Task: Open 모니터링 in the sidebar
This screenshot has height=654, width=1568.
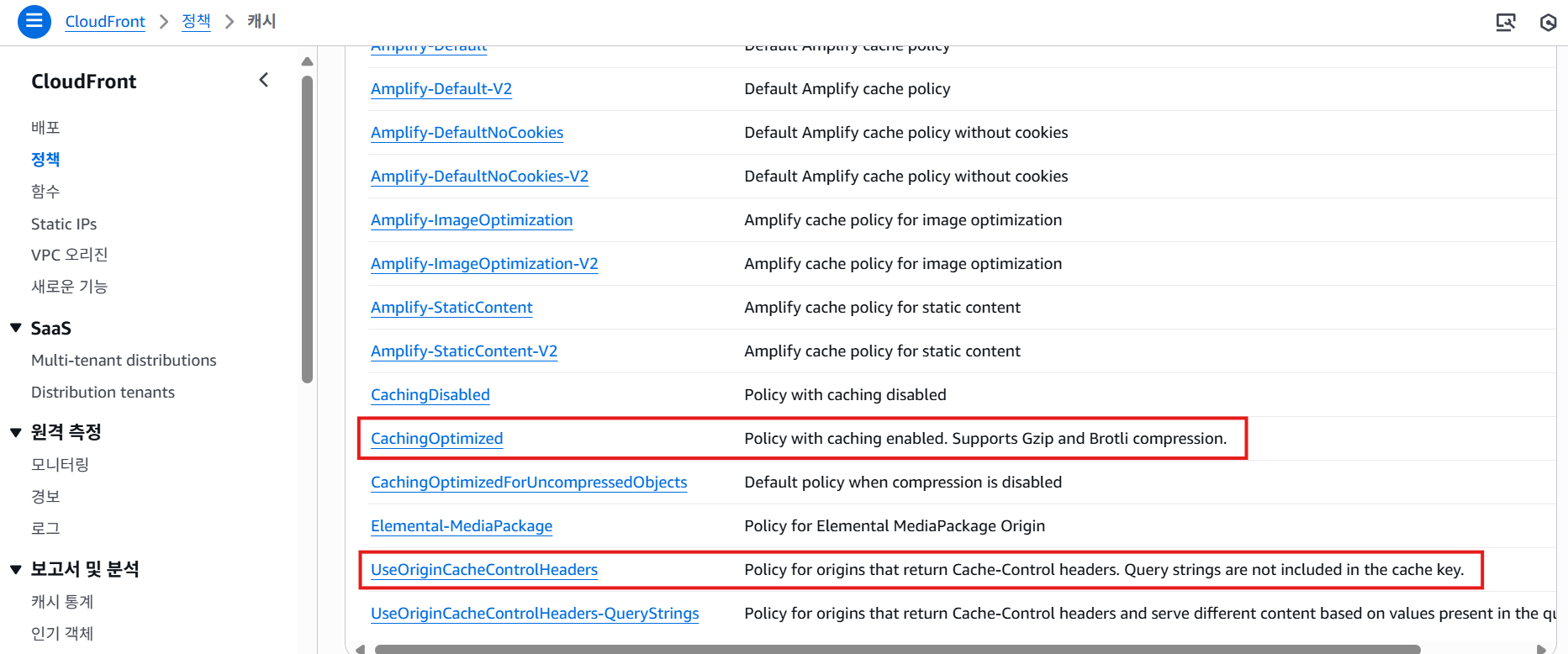Action: pos(60,464)
